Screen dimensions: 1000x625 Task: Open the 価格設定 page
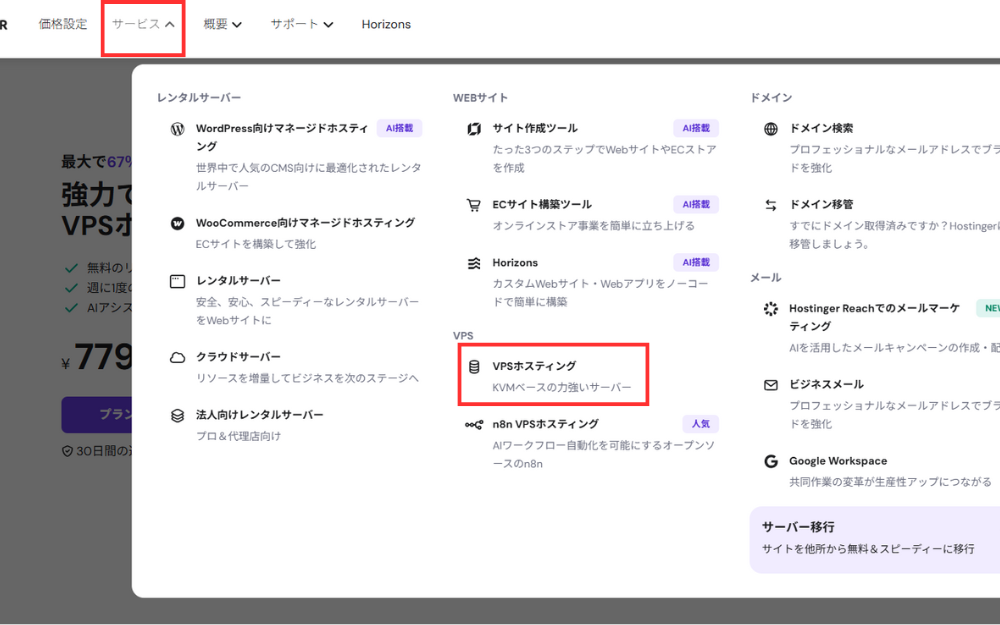coord(62,24)
